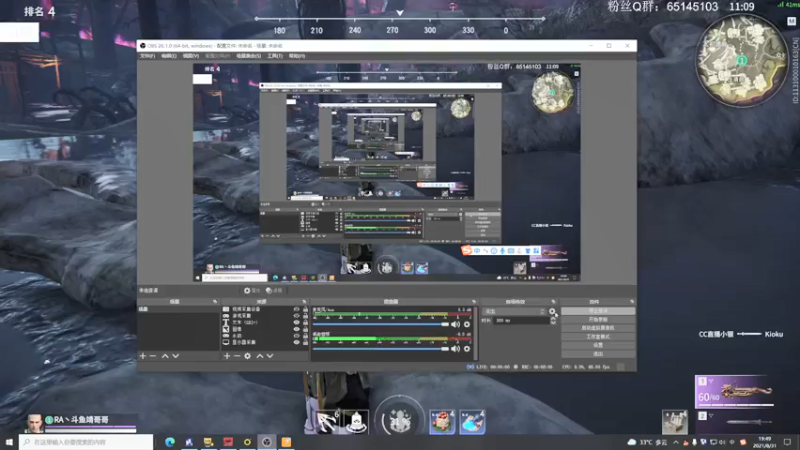Enable Studio Mode from Controls
This screenshot has width=800, height=450.
coord(598,337)
